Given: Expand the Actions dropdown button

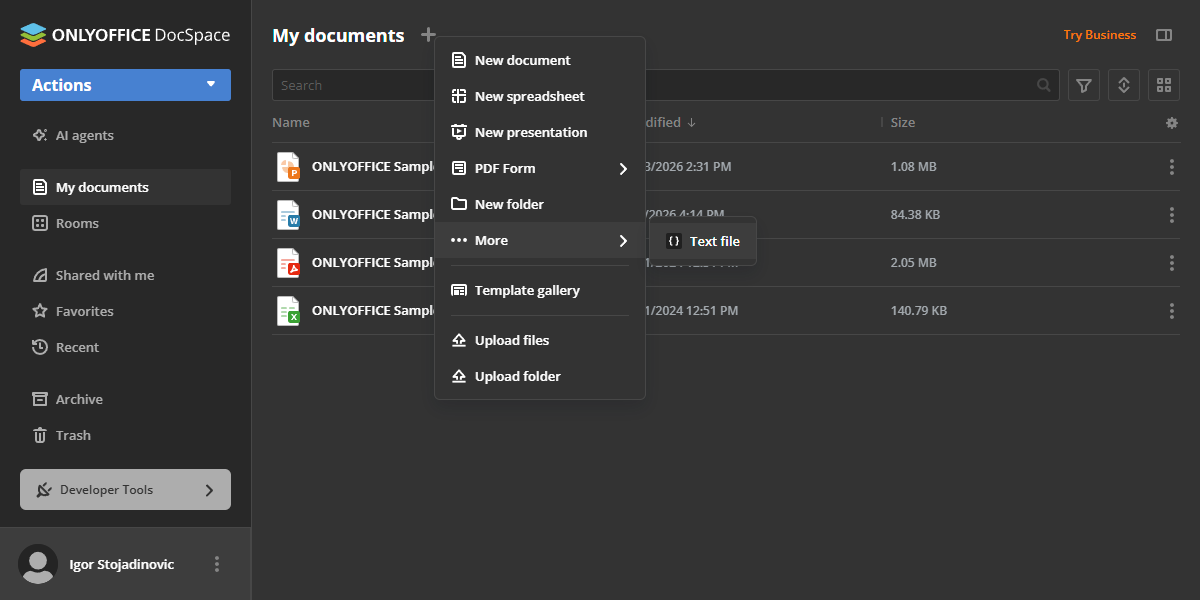Looking at the screenshot, I should pyautogui.click(x=125, y=85).
